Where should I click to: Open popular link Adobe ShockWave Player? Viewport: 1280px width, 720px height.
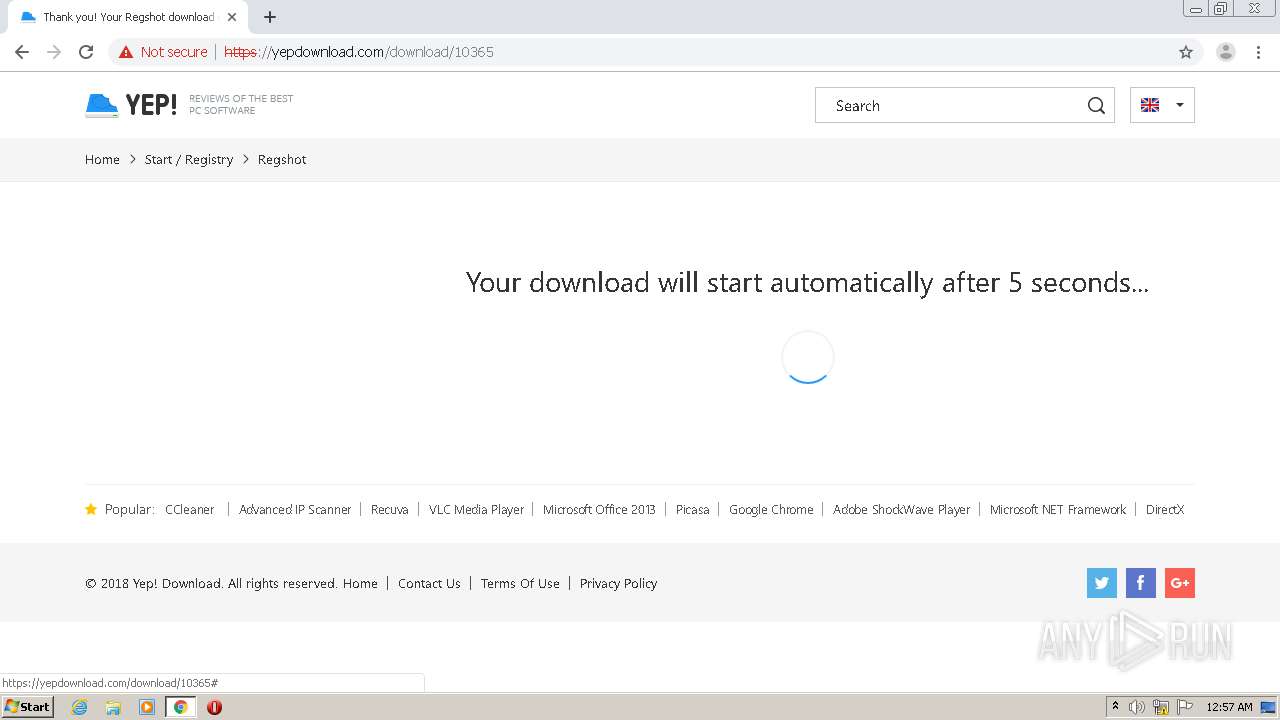tap(902, 509)
